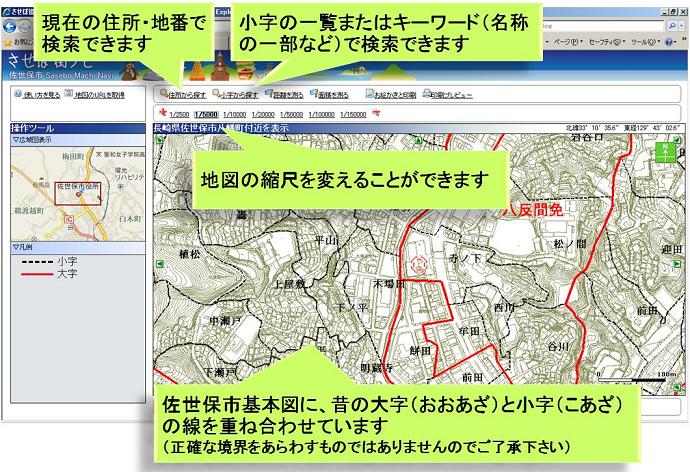
Task: Click the blue help question mark icon
Action: [x=668, y=42]
